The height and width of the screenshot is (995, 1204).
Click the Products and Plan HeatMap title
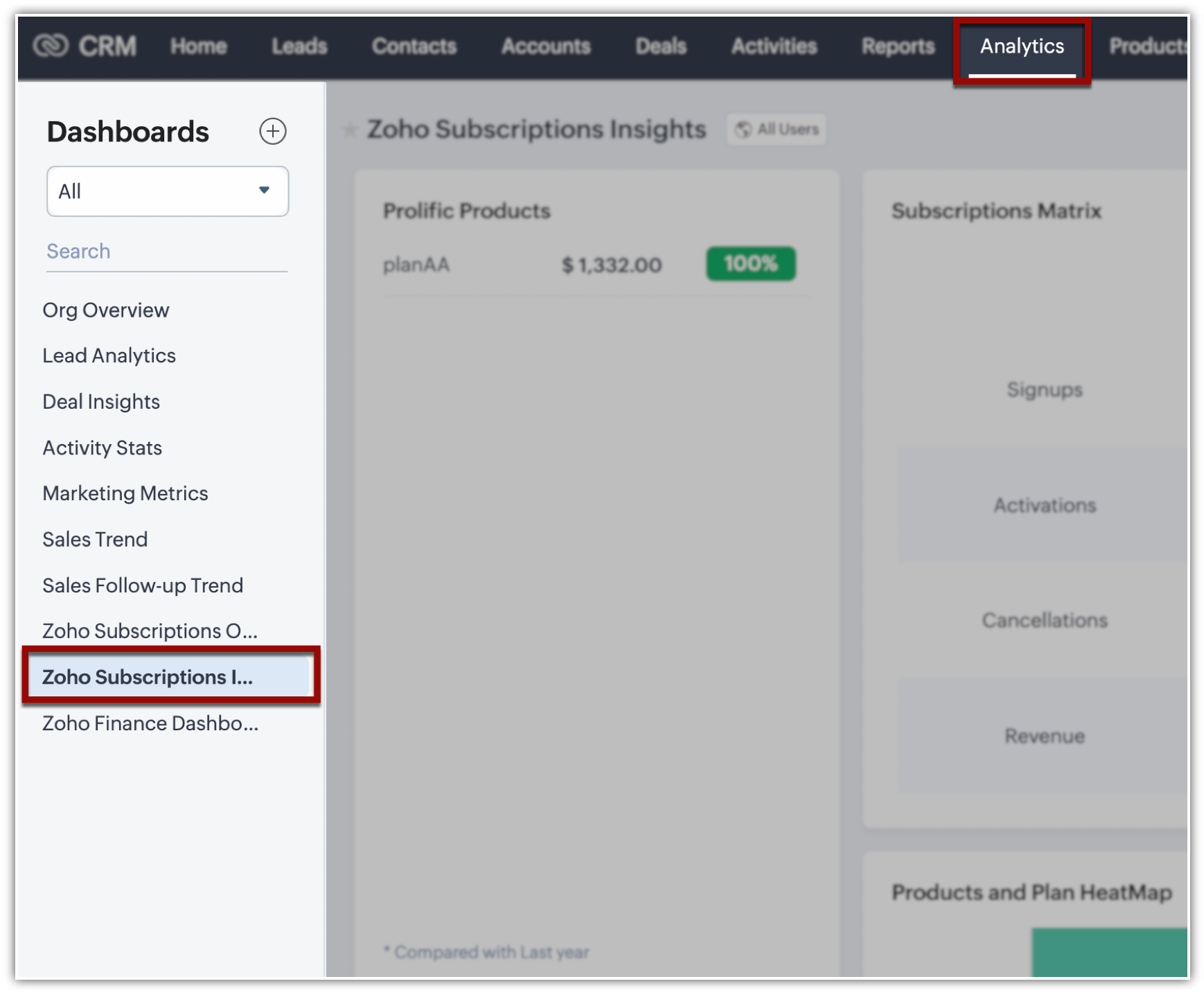pos(1032,892)
